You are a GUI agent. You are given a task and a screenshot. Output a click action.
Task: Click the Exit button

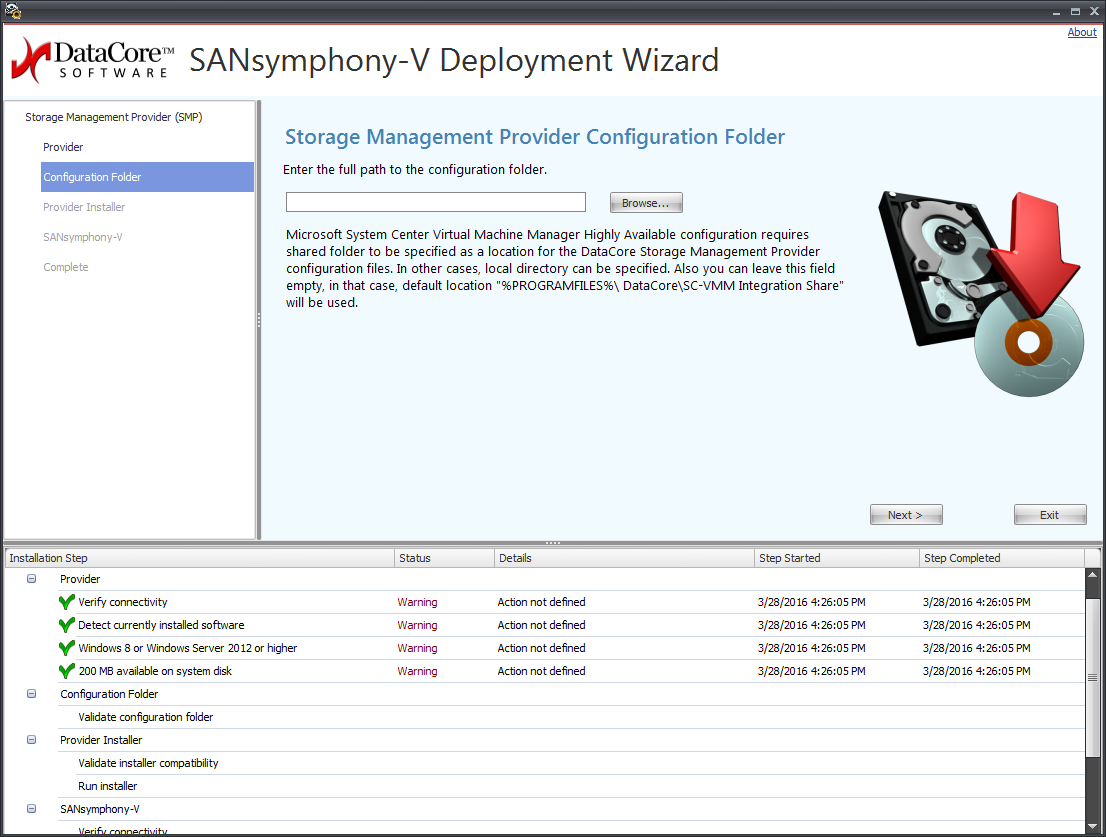click(1049, 515)
